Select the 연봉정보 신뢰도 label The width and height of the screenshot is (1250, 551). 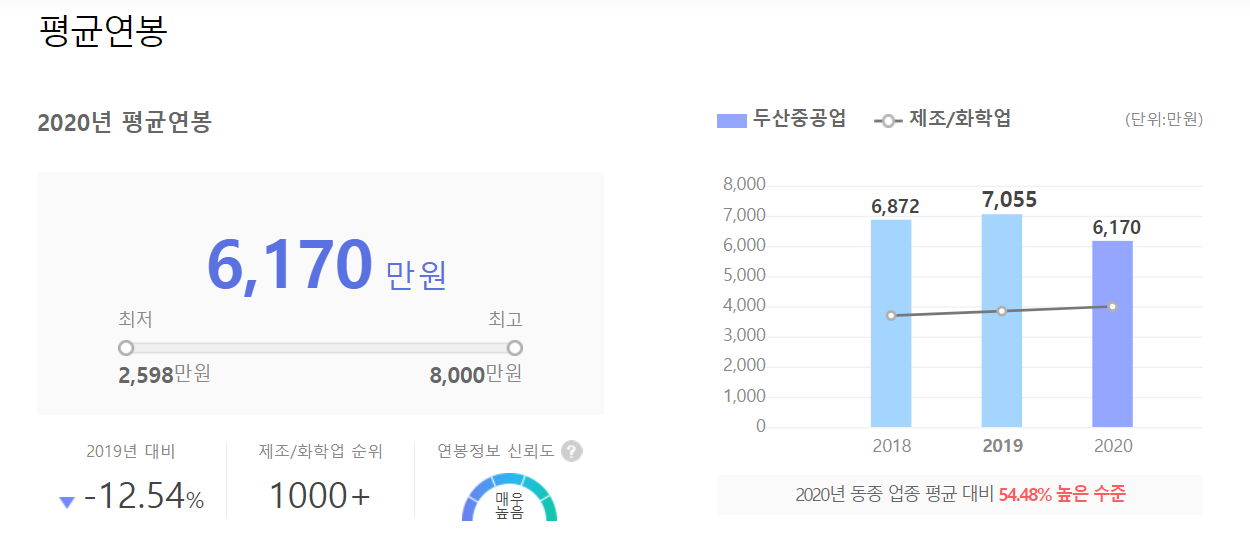tap(496, 452)
